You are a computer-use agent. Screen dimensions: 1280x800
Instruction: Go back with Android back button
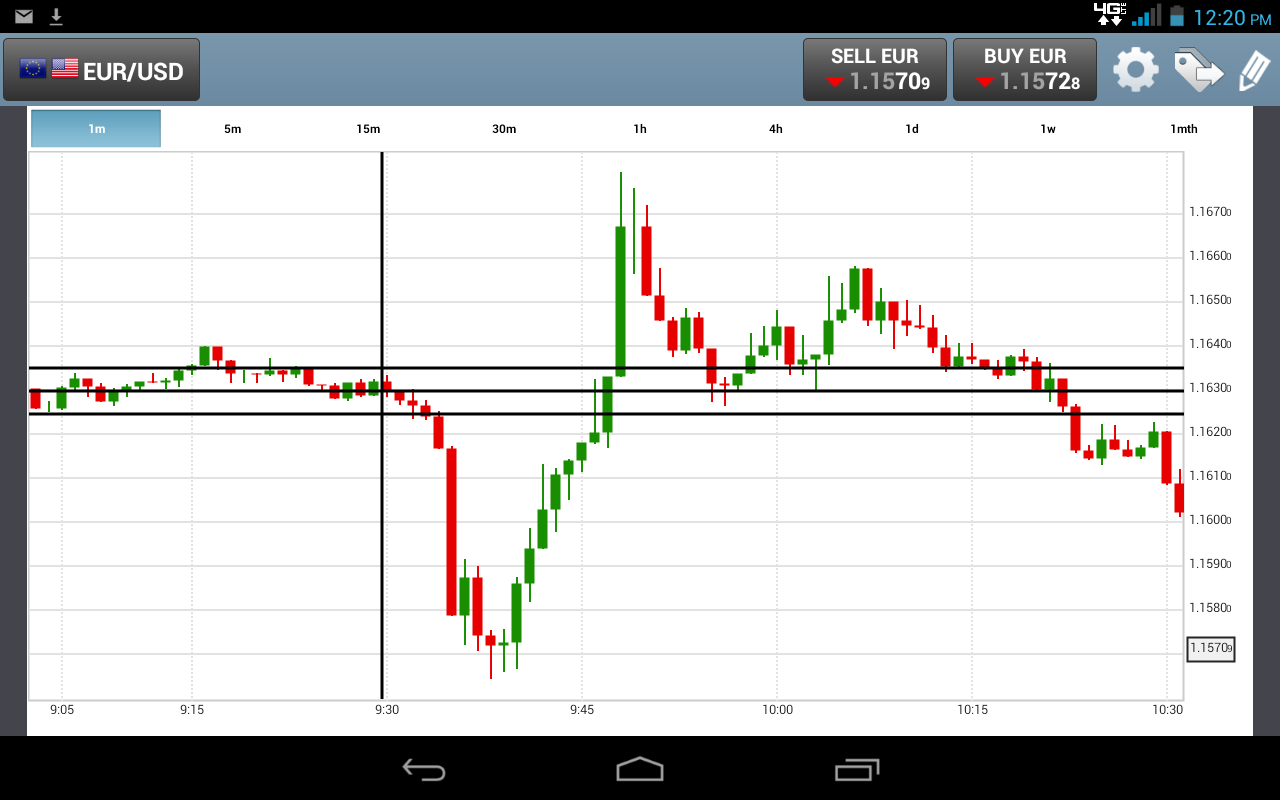(424, 769)
